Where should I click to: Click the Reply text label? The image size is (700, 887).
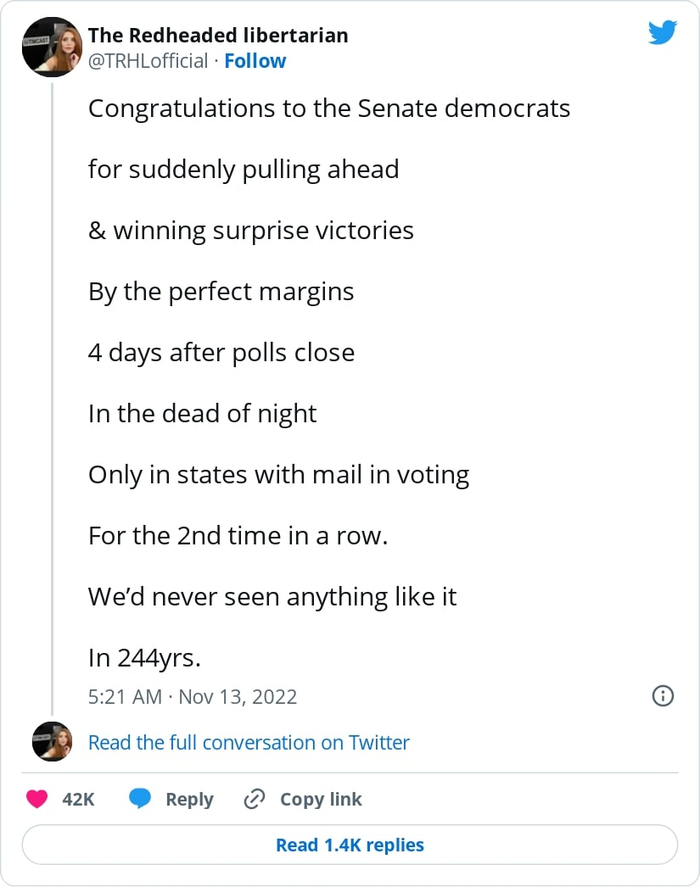[189, 799]
